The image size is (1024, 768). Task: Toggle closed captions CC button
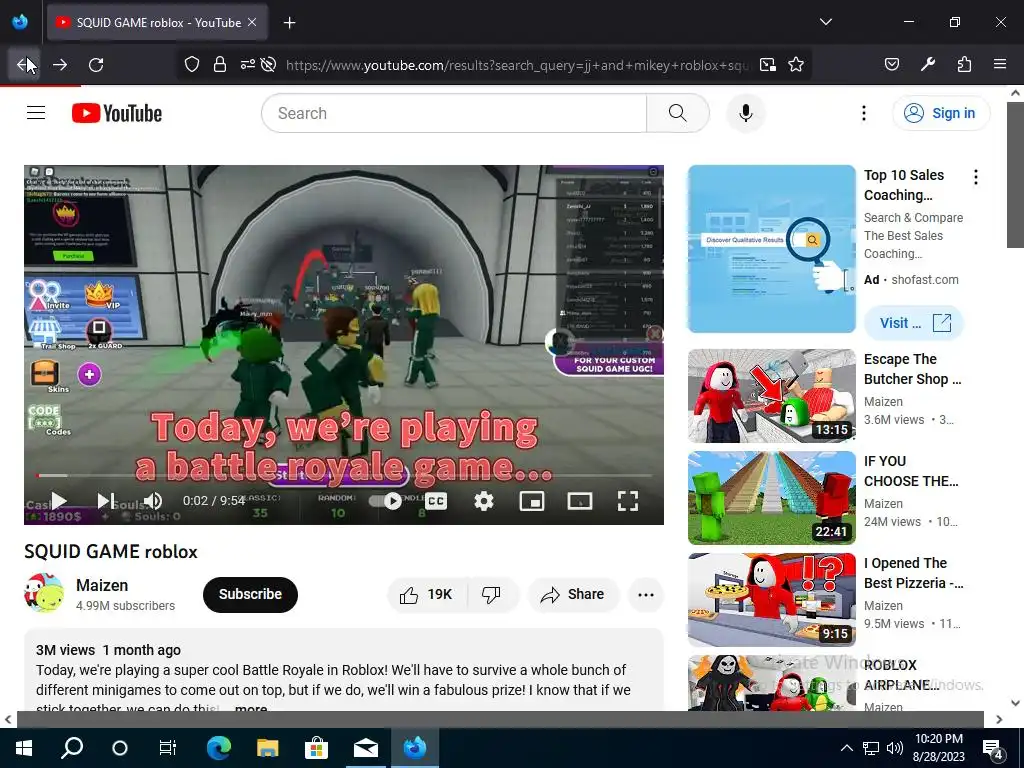click(x=436, y=501)
